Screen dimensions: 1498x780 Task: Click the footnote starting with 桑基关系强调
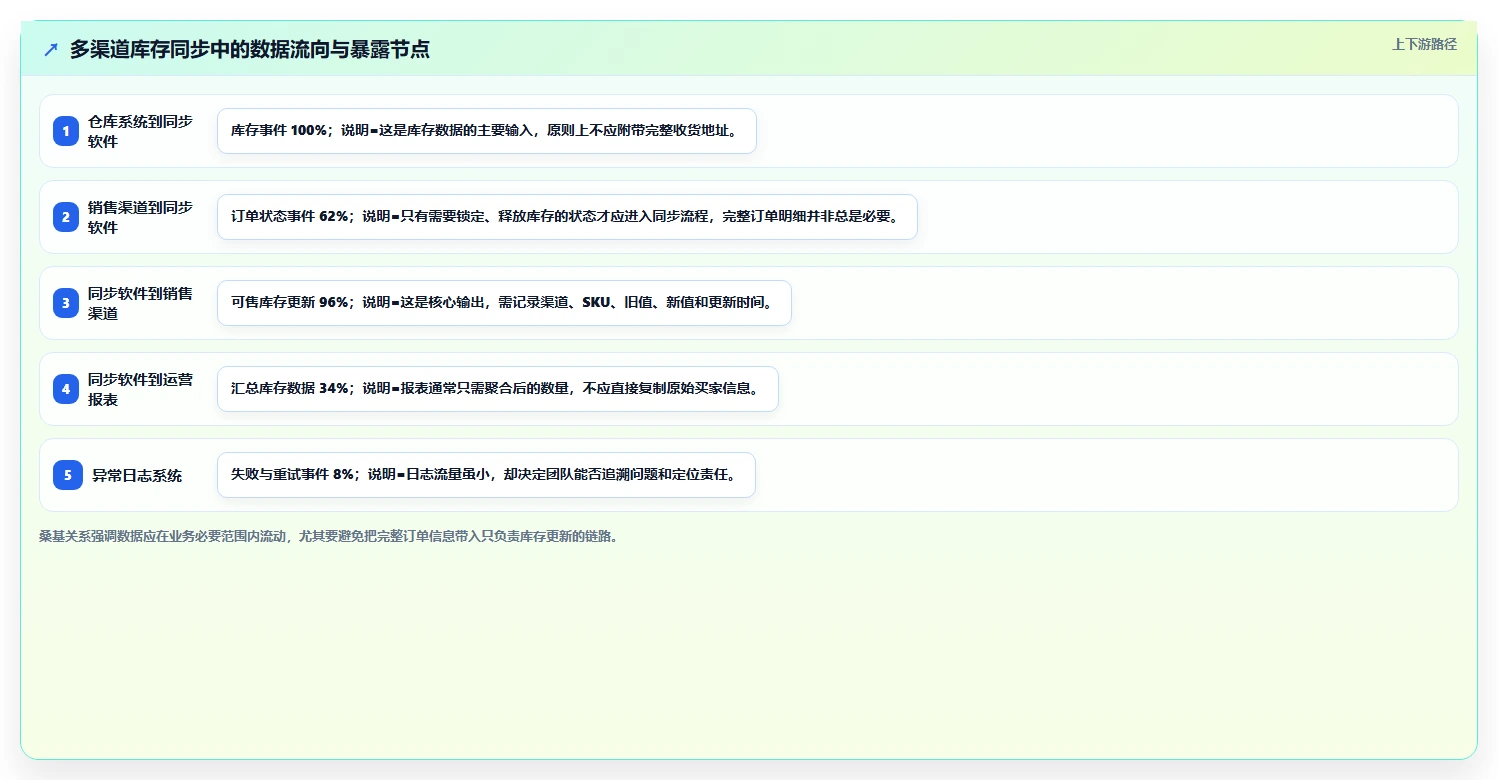[x=329, y=536]
